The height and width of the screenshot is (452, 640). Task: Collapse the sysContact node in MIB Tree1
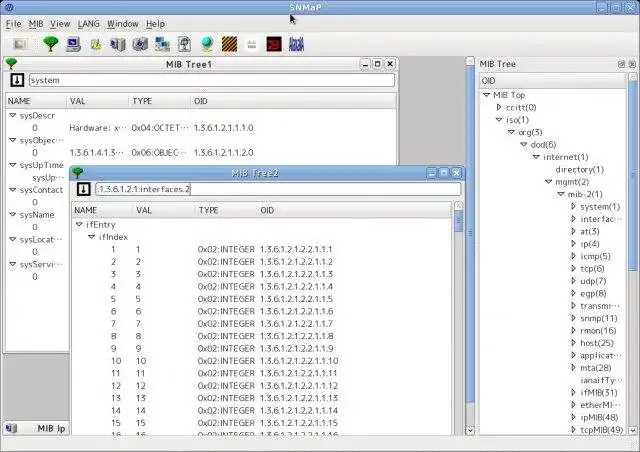tap(13, 190)
